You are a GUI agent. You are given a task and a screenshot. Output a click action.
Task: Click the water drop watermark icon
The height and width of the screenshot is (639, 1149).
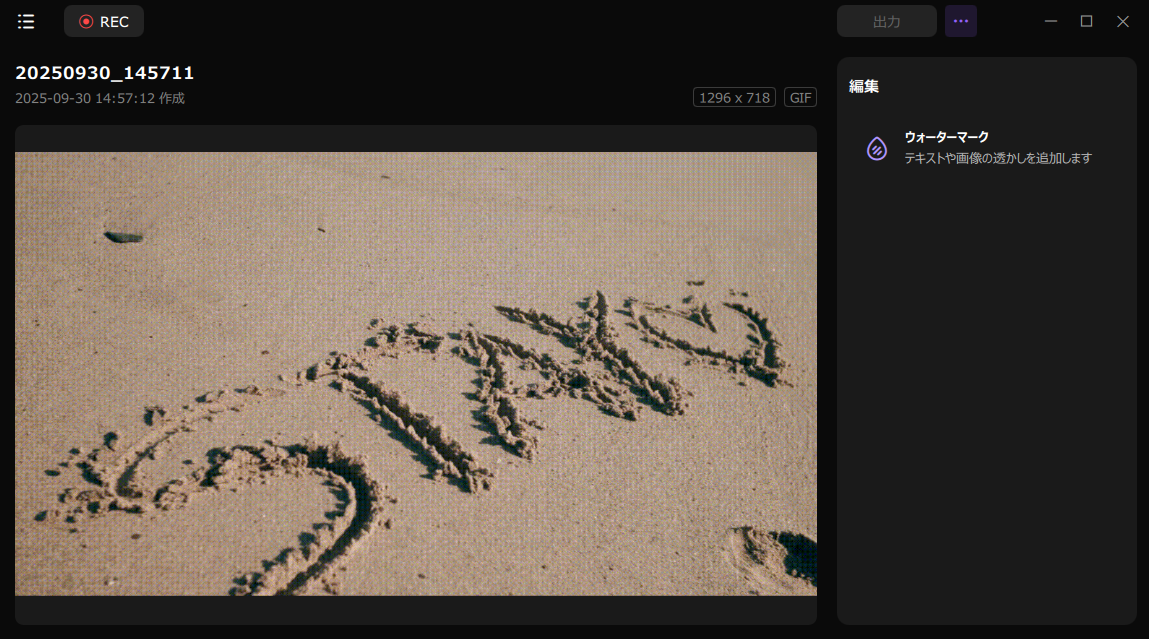click(877, 148)
